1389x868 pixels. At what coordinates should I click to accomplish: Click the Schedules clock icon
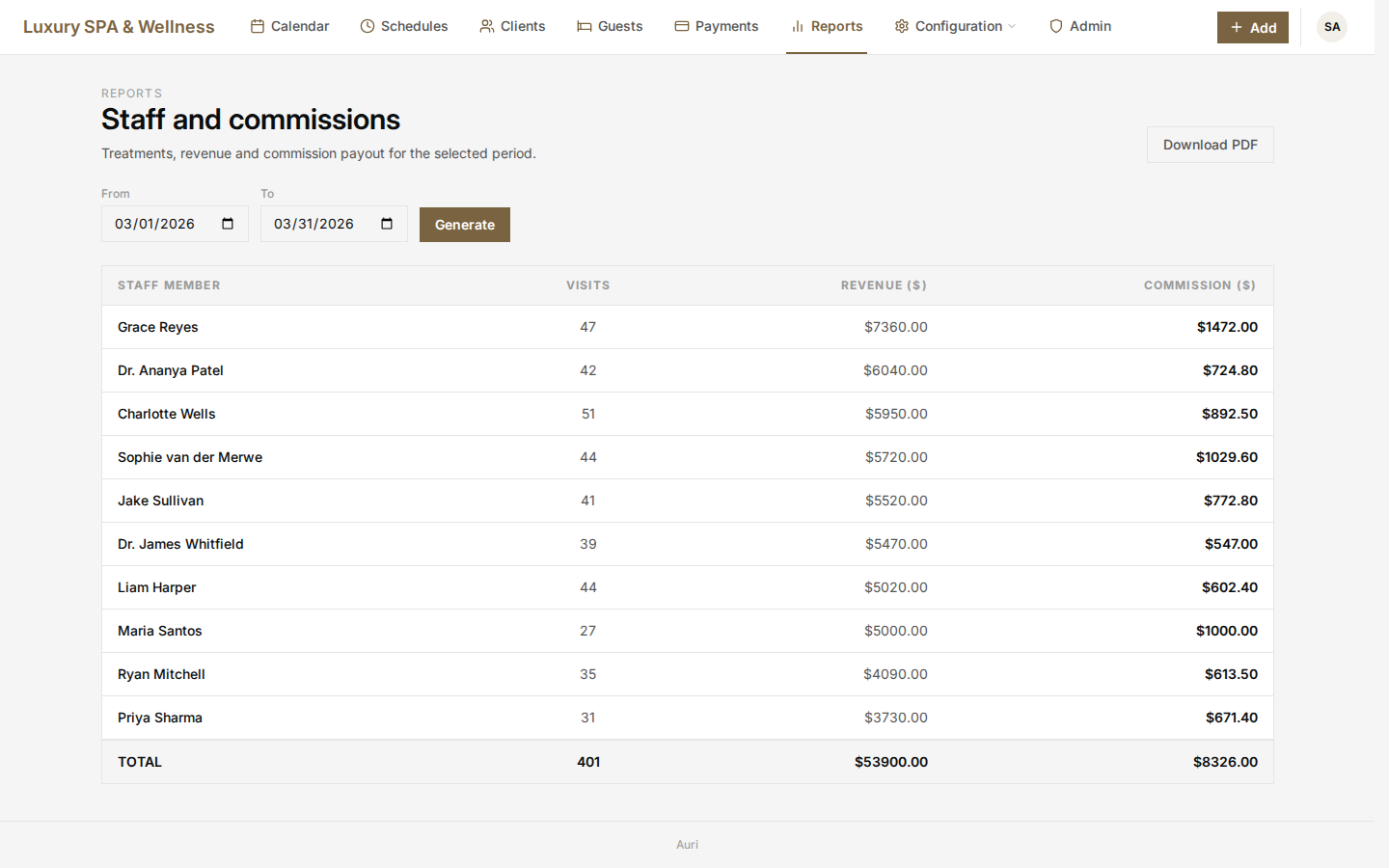(368, 26)
